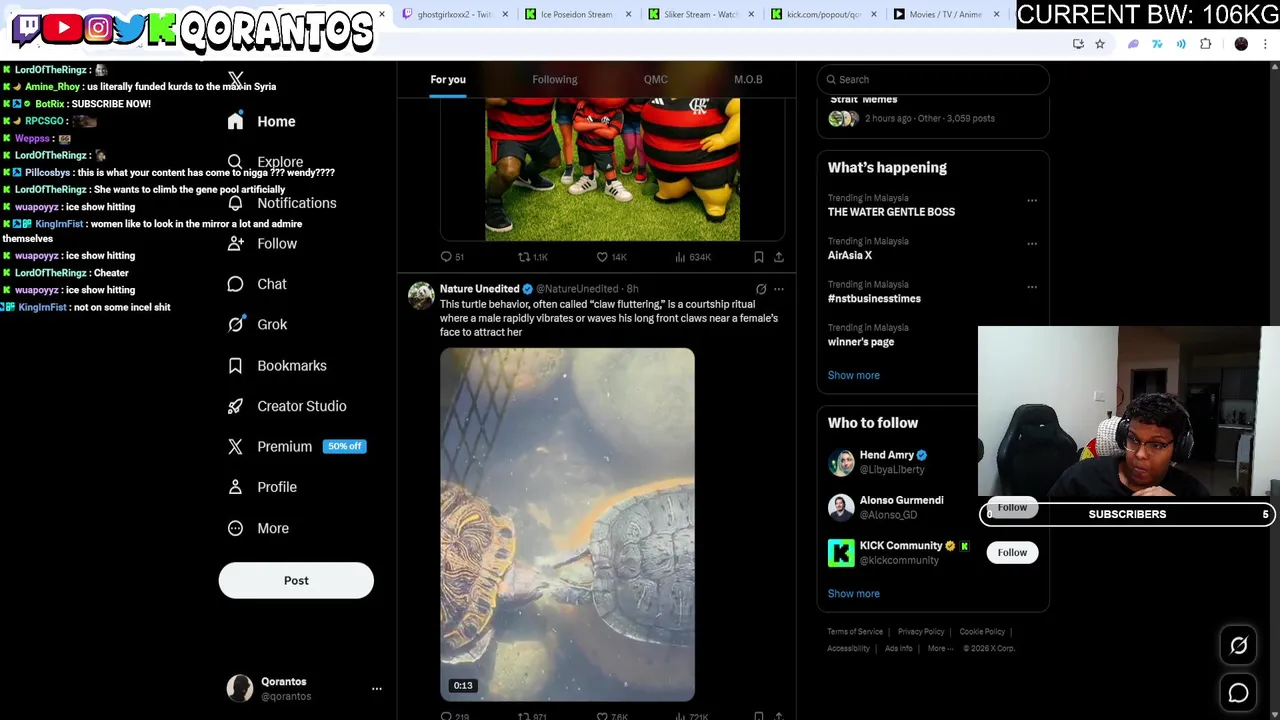This screenshot has width=1280, height=720.
Task: Open the browser extensions puzzle icon
Action: coord(1206,44)
